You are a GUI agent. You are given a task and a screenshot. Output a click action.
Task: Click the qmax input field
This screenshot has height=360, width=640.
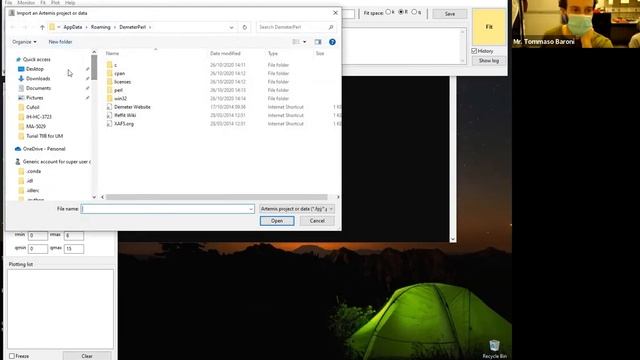tap(74, 249)
